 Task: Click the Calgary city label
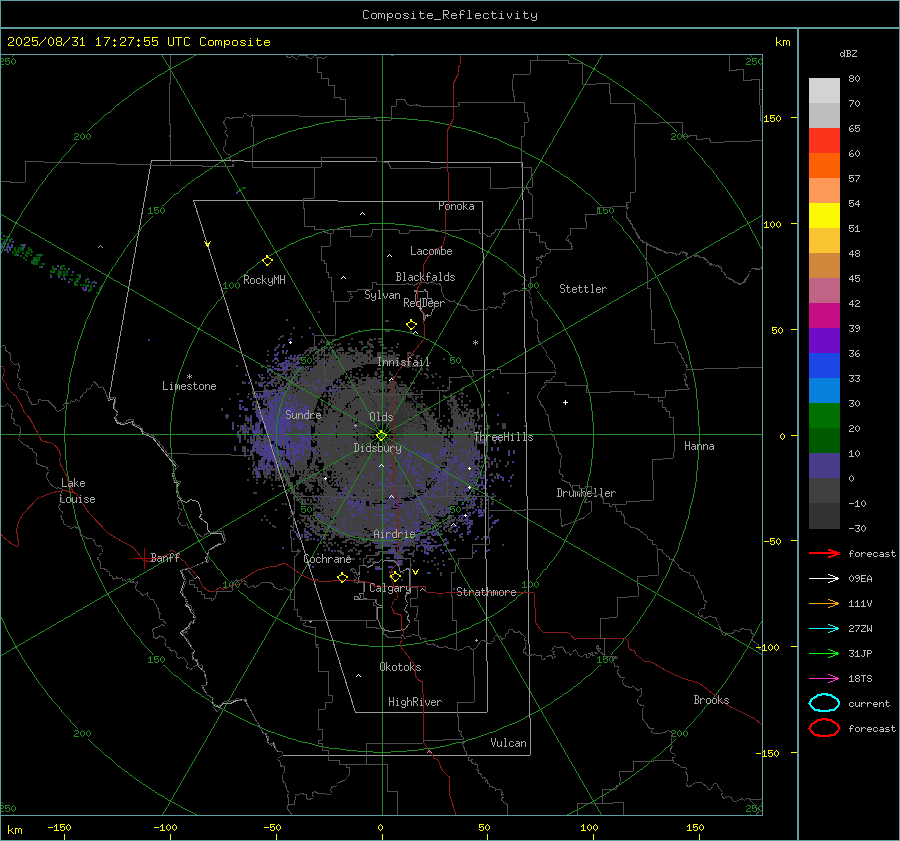(390, 588)
